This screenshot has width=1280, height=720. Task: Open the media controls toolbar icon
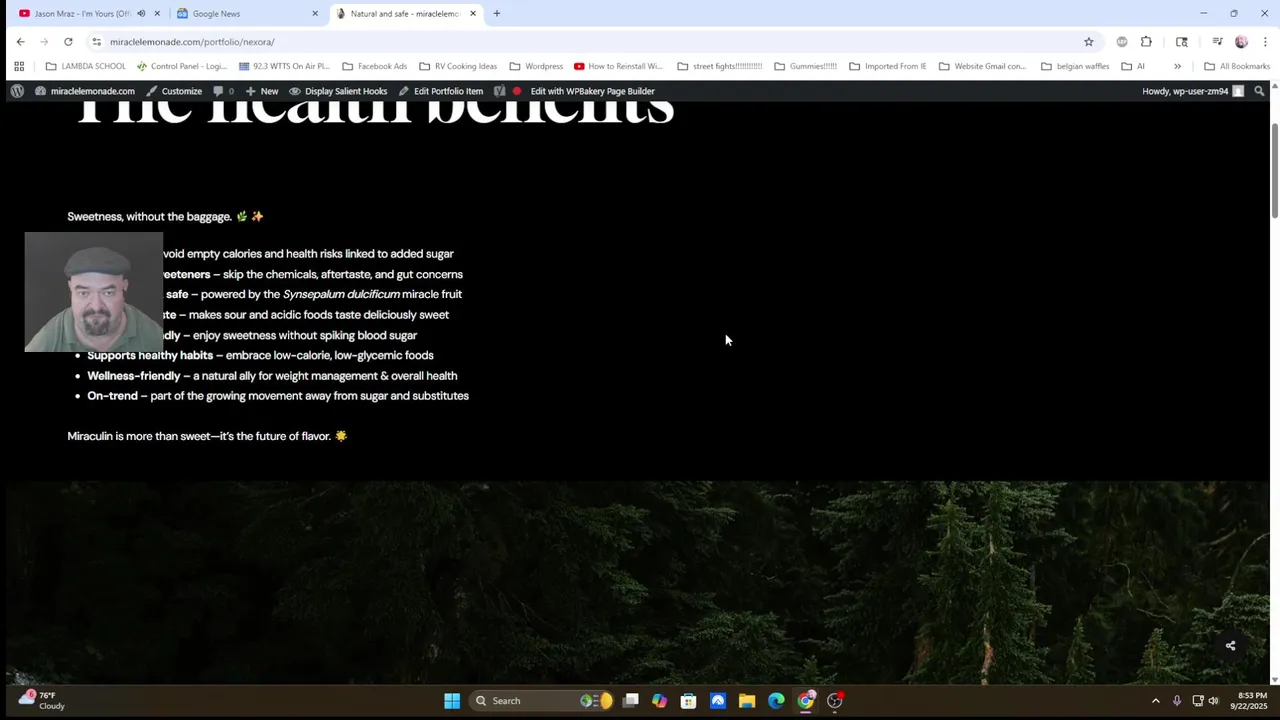pos(1217,41)
